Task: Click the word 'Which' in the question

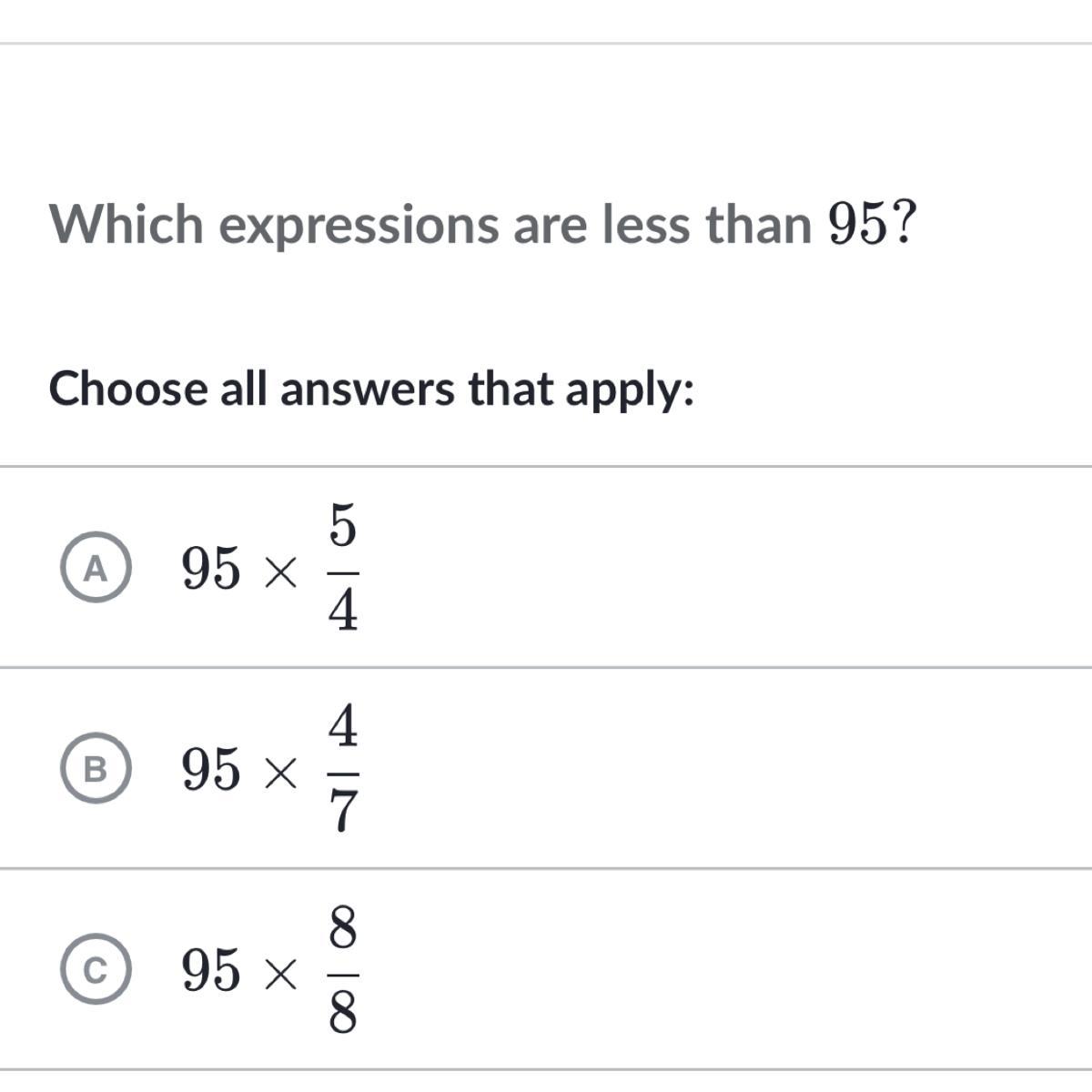Action: pos(126,224)
